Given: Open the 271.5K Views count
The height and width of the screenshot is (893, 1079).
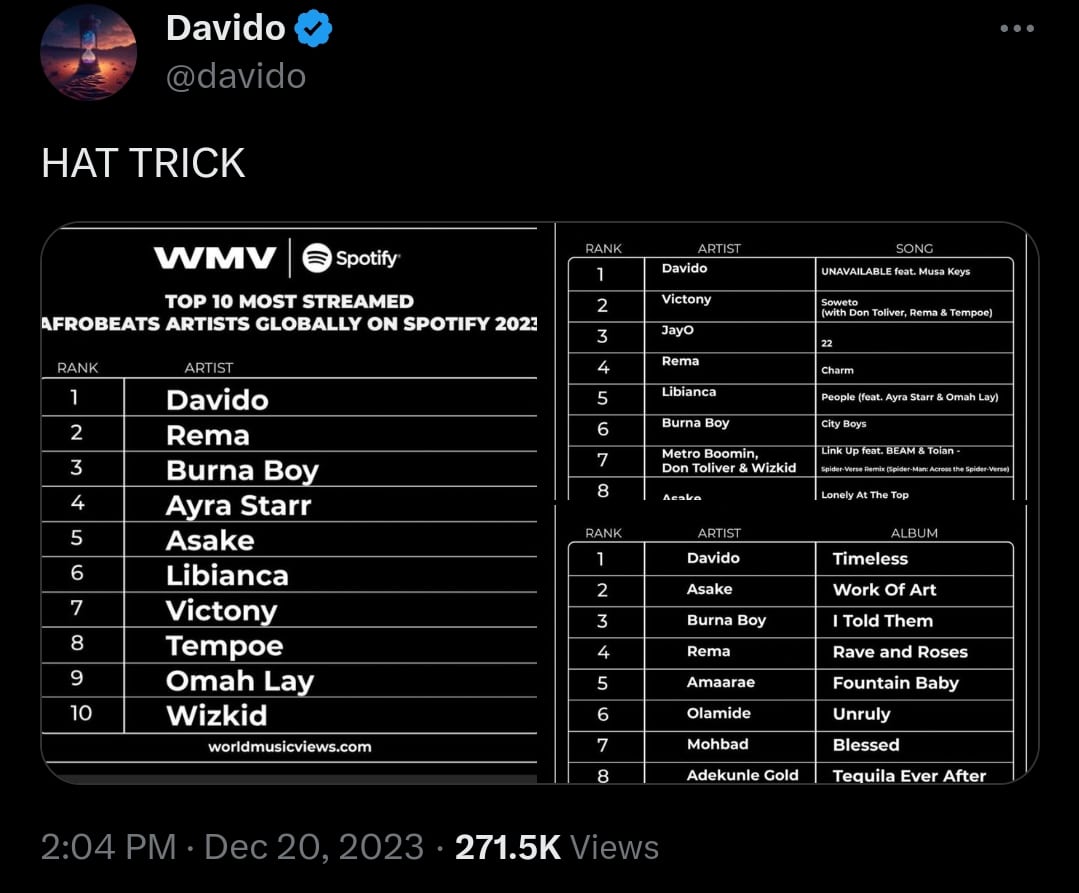Looking at the screenshot, I should (557, 847).
